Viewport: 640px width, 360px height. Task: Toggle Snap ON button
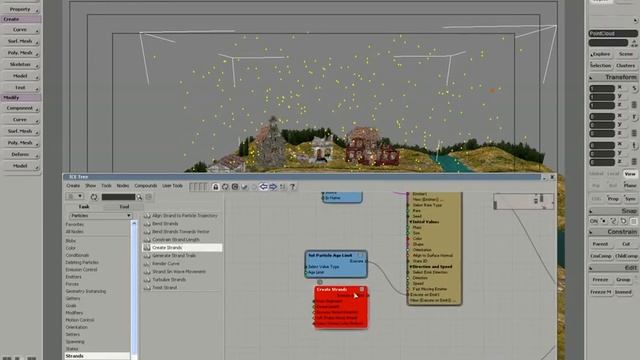pos(594,221)
